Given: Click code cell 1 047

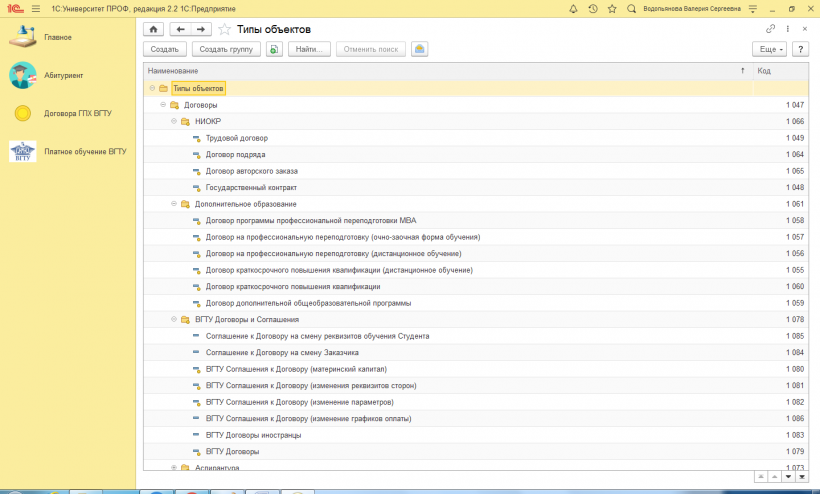Looking at the screenshot, I should (781, 105).
